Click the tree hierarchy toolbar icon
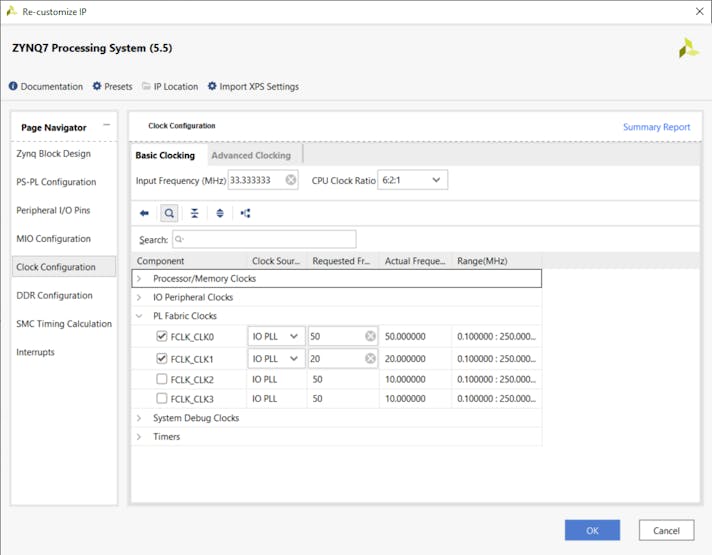712x555 pixels. (245, 213)
